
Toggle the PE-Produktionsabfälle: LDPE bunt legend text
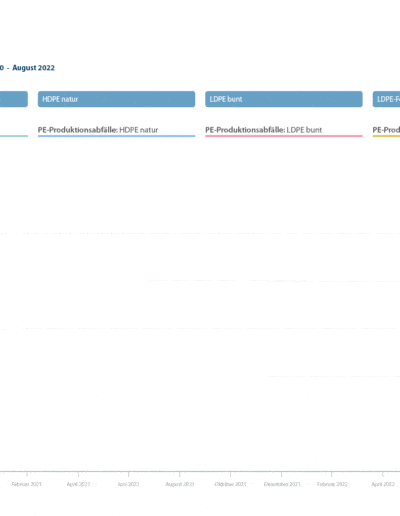pyautogui.click(x=264, y=130)
